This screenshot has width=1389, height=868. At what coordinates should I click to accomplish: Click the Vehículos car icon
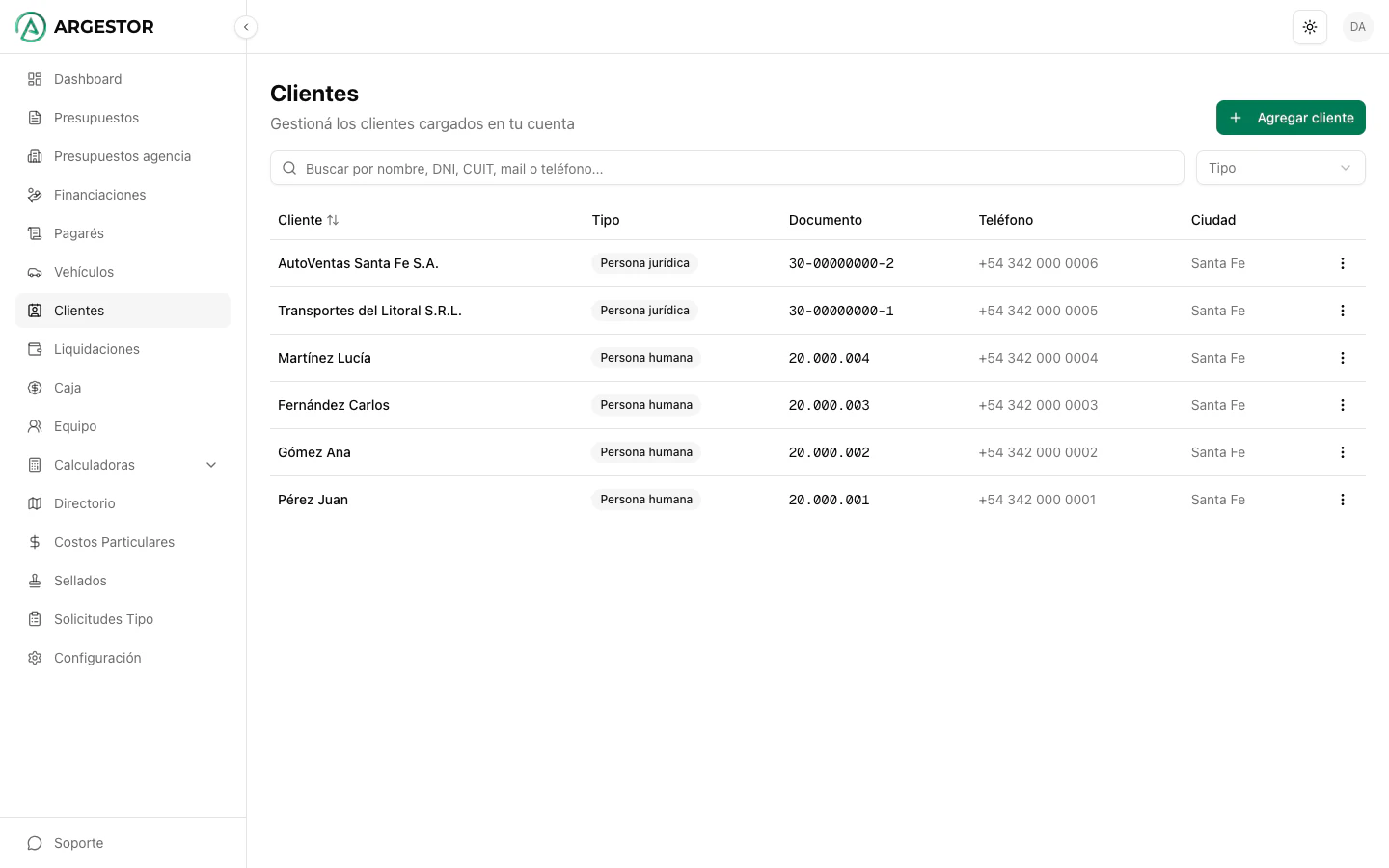(x=35, y=272)
